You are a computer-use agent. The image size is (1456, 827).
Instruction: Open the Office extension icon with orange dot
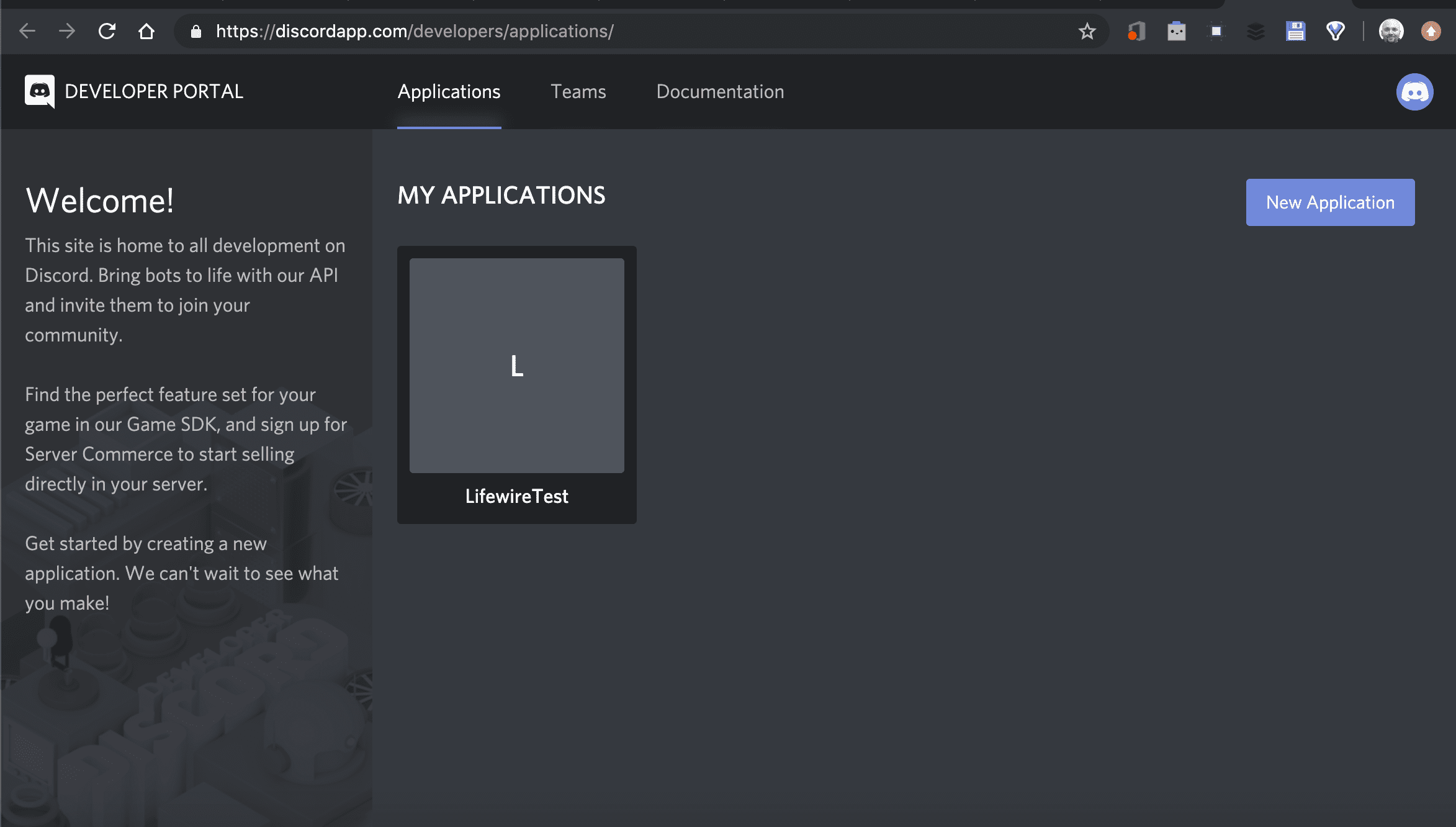[1136, 31]
